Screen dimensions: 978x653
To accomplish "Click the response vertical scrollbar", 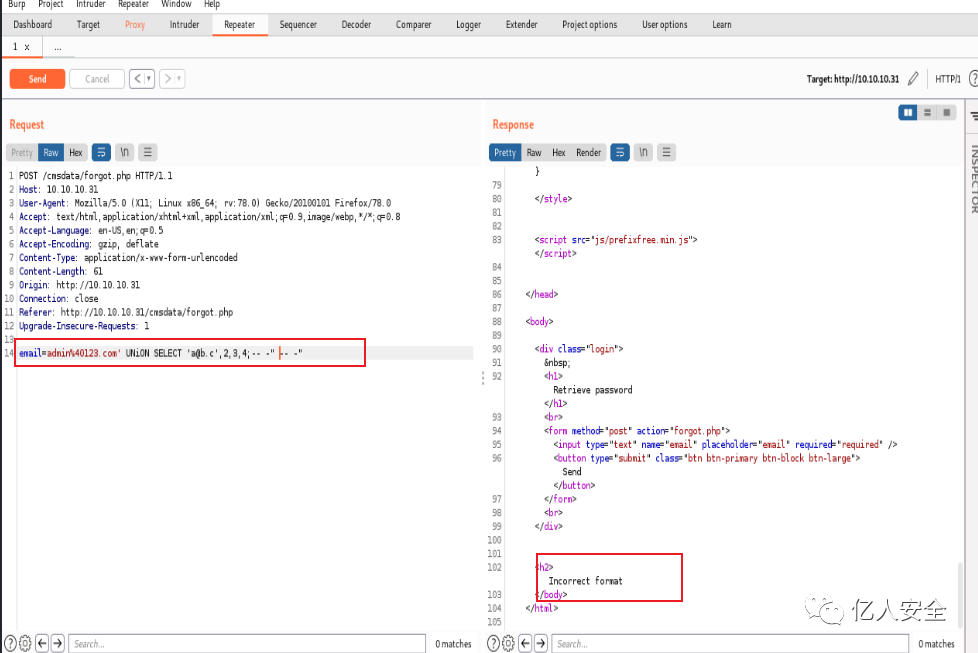I will tap(961, 593).
